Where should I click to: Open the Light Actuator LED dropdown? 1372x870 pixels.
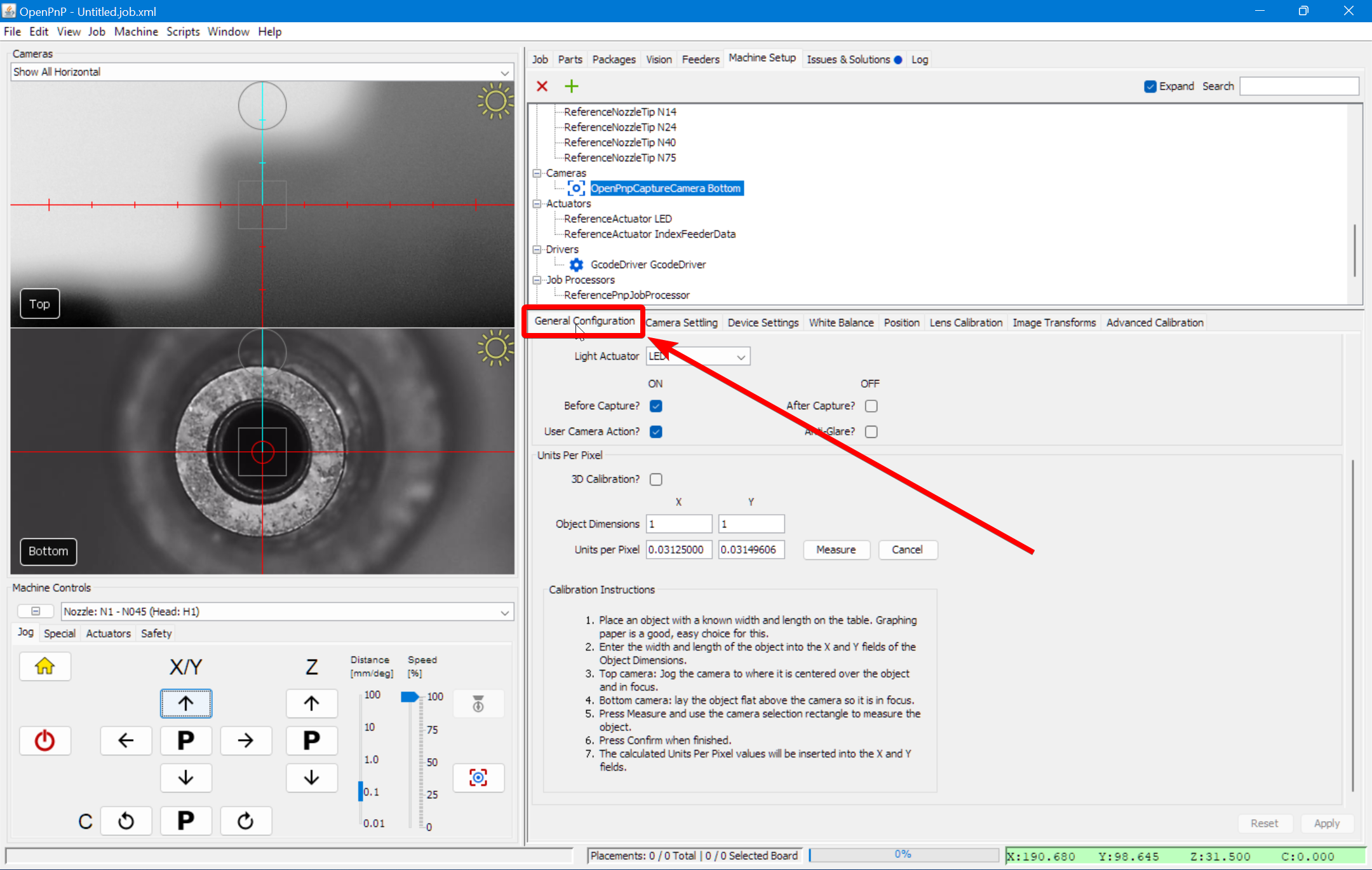coord(739,356)
